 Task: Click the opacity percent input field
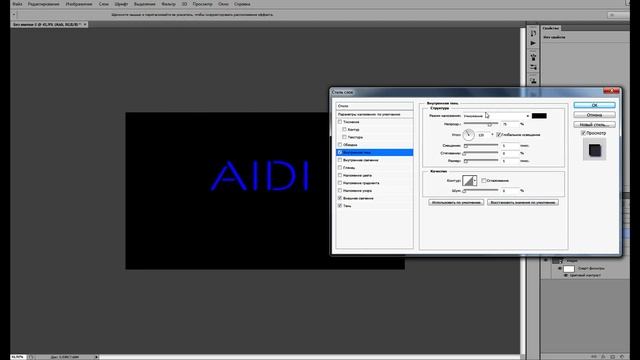coord(509,124)
